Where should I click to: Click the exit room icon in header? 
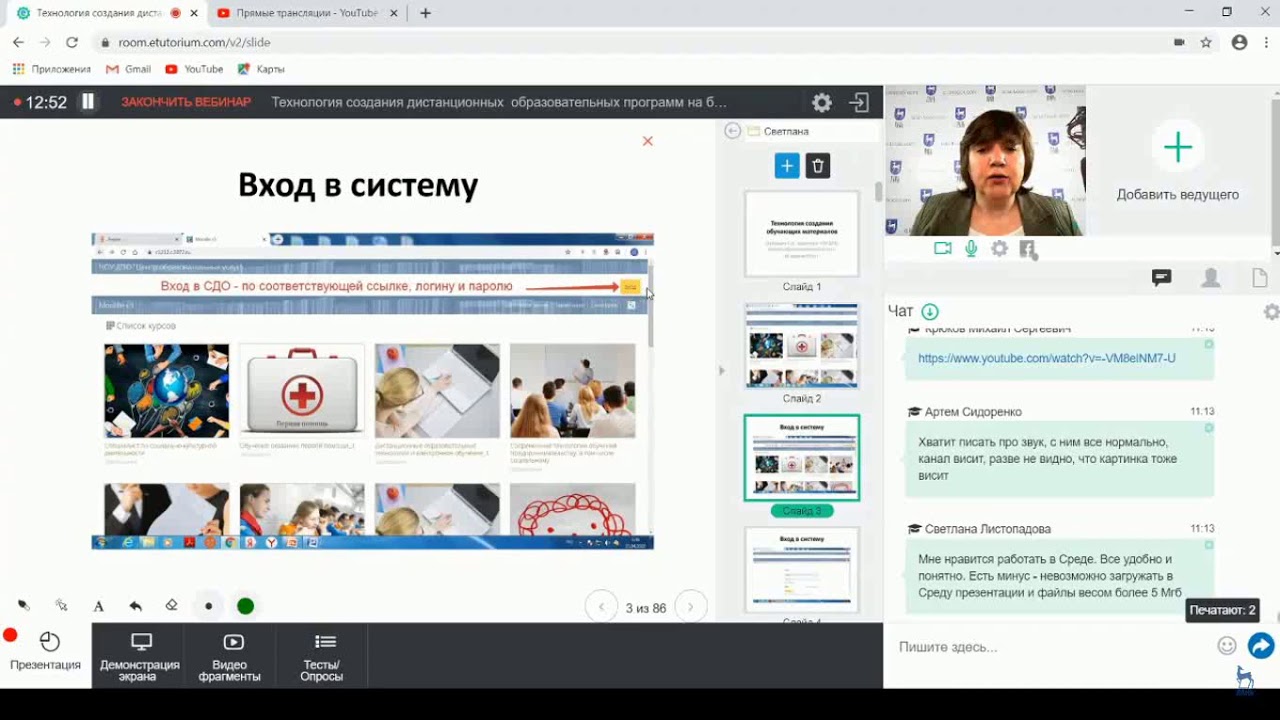[859, 102]
